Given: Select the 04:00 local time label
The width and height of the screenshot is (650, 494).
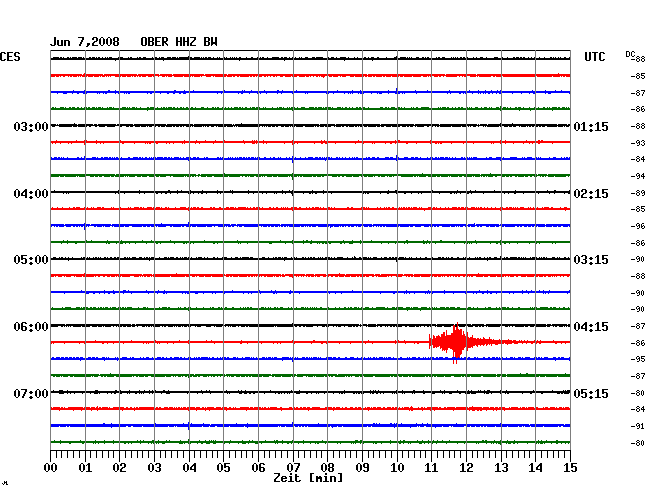Looking at the screenshot, I should 31,194.
